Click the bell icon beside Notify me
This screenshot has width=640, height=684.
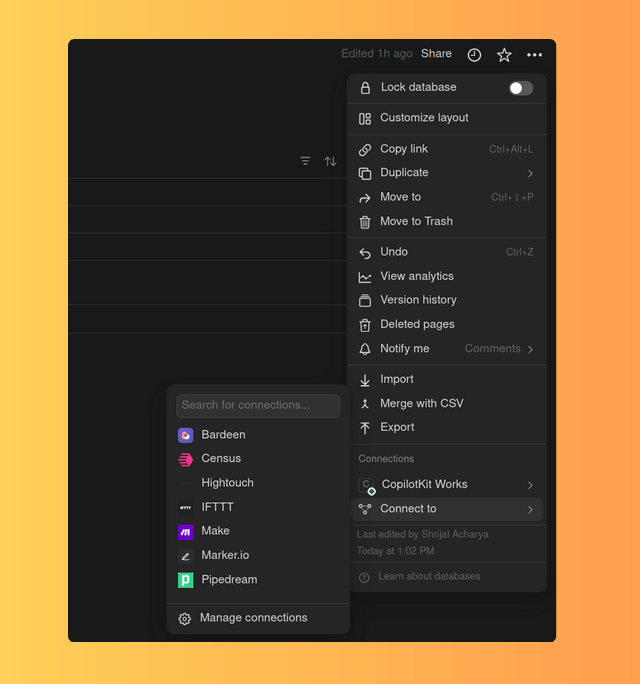365,349
